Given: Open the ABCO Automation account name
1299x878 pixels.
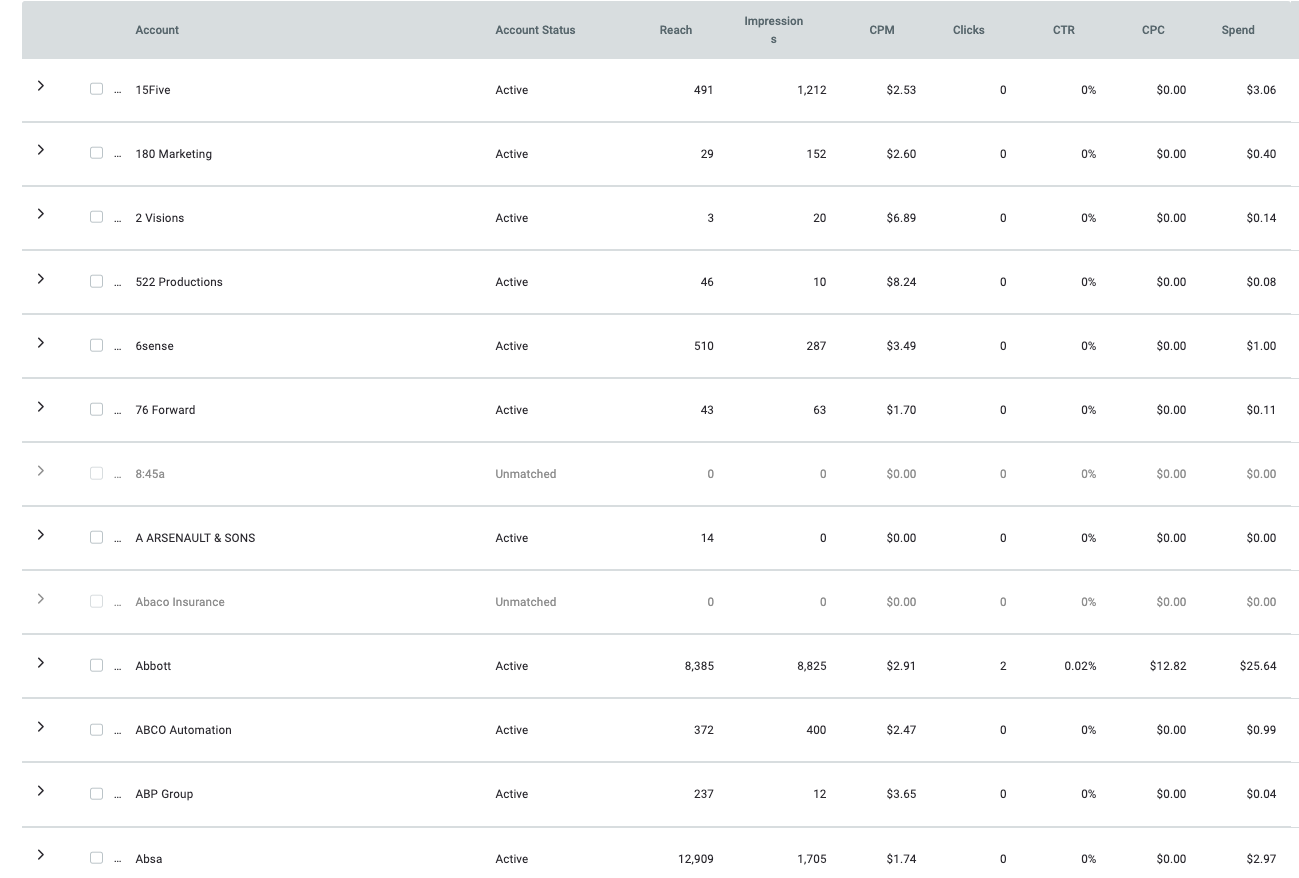Looking at the screenshot, I should click(184, 730).
